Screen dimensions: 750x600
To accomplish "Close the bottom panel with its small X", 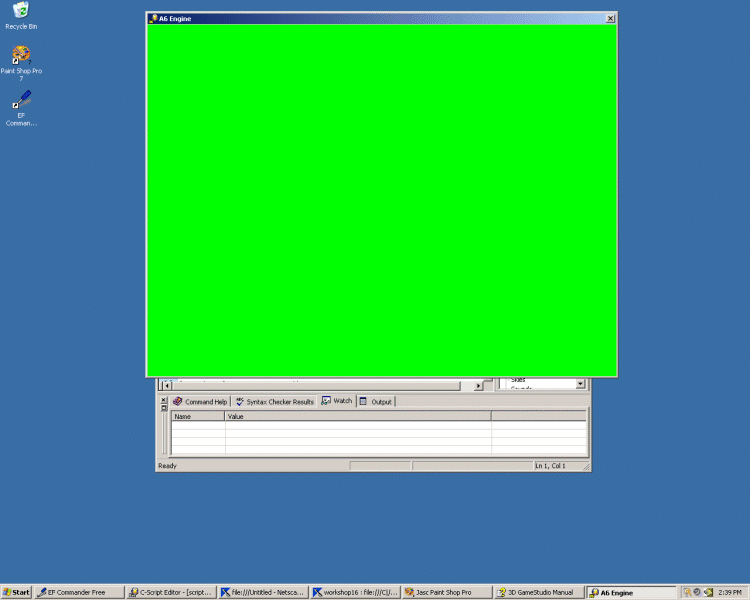I will pos(164,399).
